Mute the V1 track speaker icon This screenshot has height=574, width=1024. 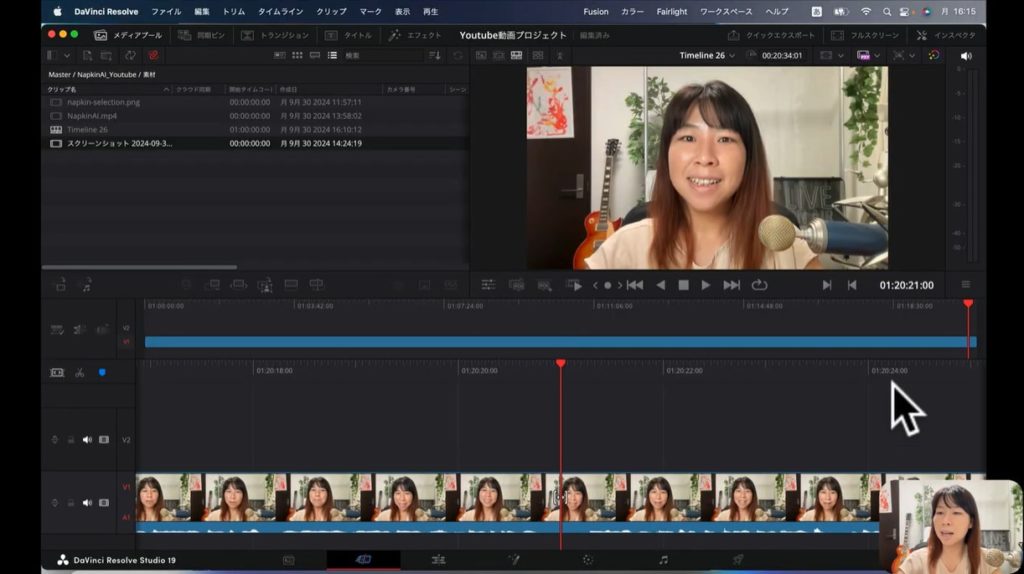[x=87, y=502]
